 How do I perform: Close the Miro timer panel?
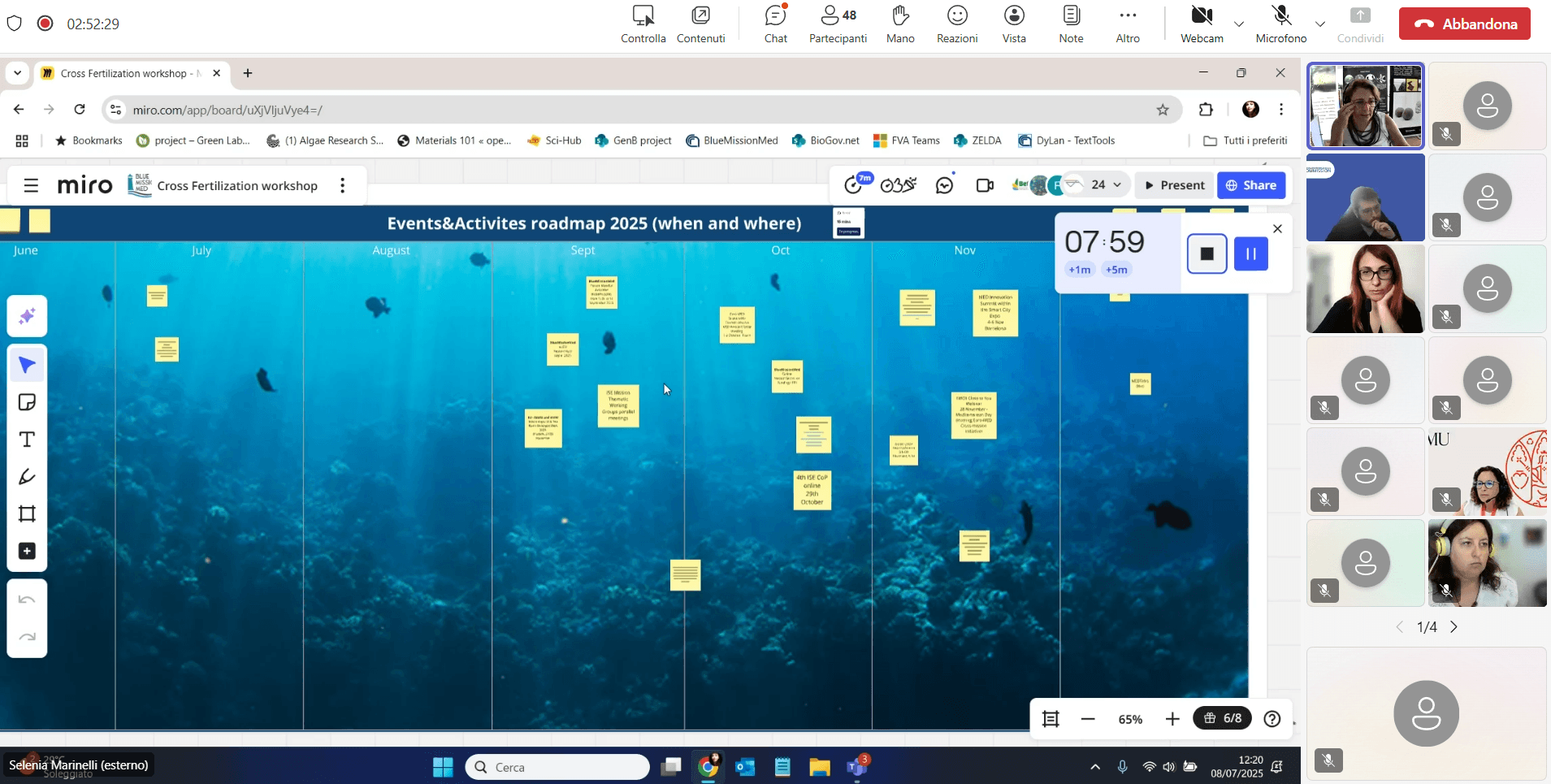[1277, 229]
